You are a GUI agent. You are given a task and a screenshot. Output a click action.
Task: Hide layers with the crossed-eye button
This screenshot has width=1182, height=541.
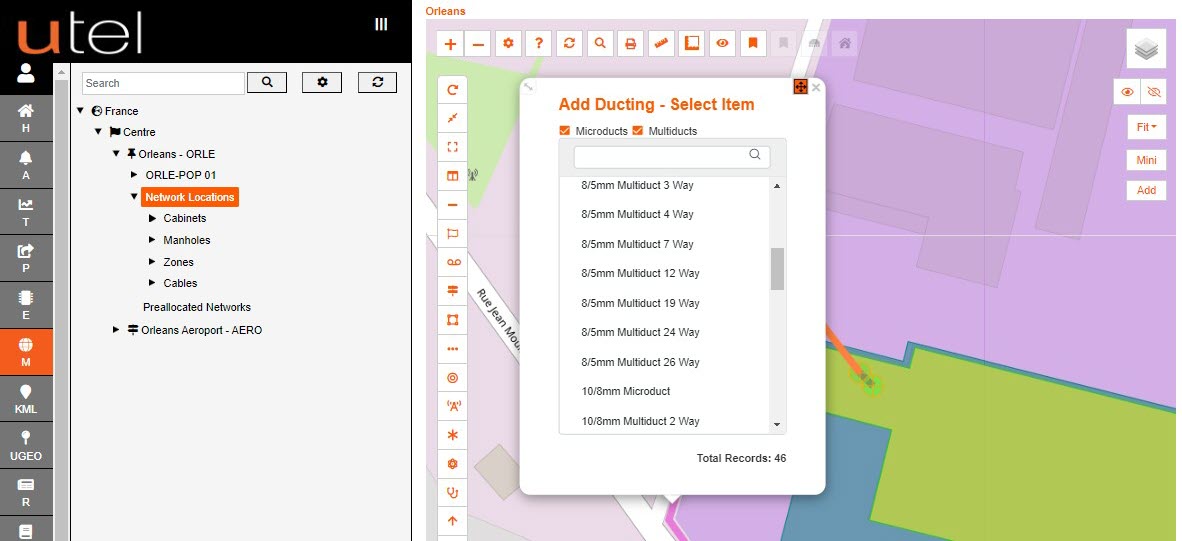[1153, 92]
